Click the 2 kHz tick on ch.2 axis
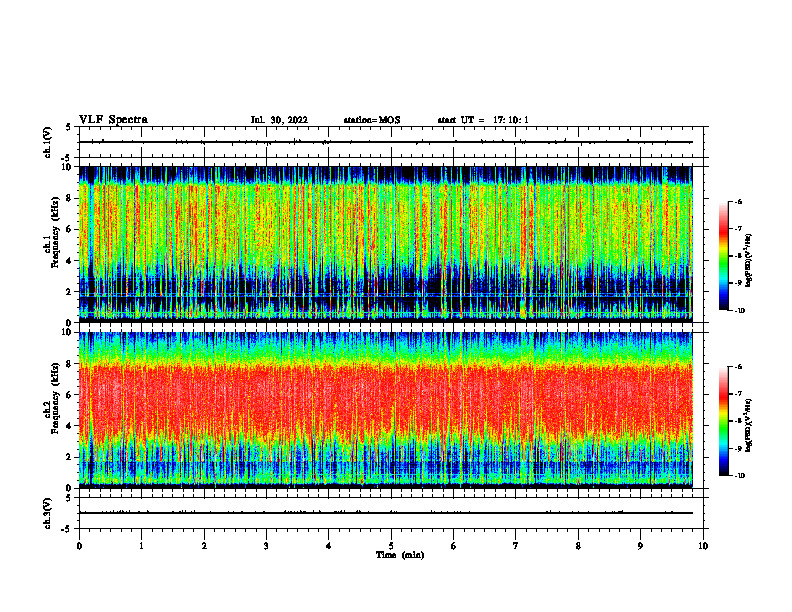Image resolution: width=792 pixels, height=612 pixels. pyautogui.click(x=70, y=457)
